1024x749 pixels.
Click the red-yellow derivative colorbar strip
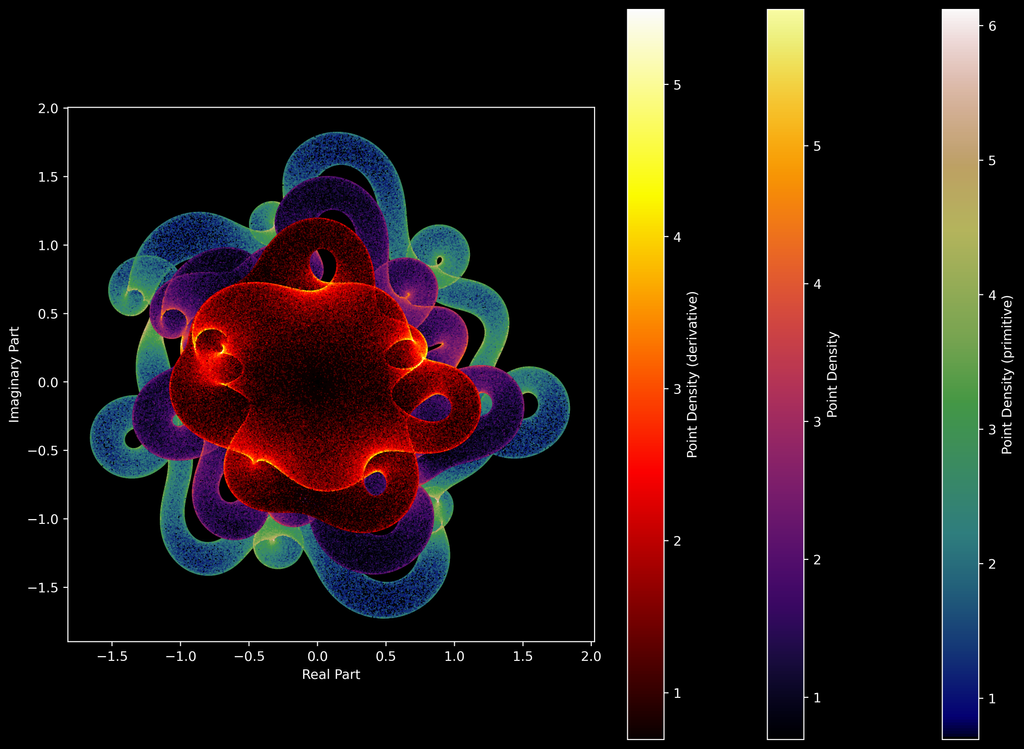pyautogui.click(x=645, y=374)
